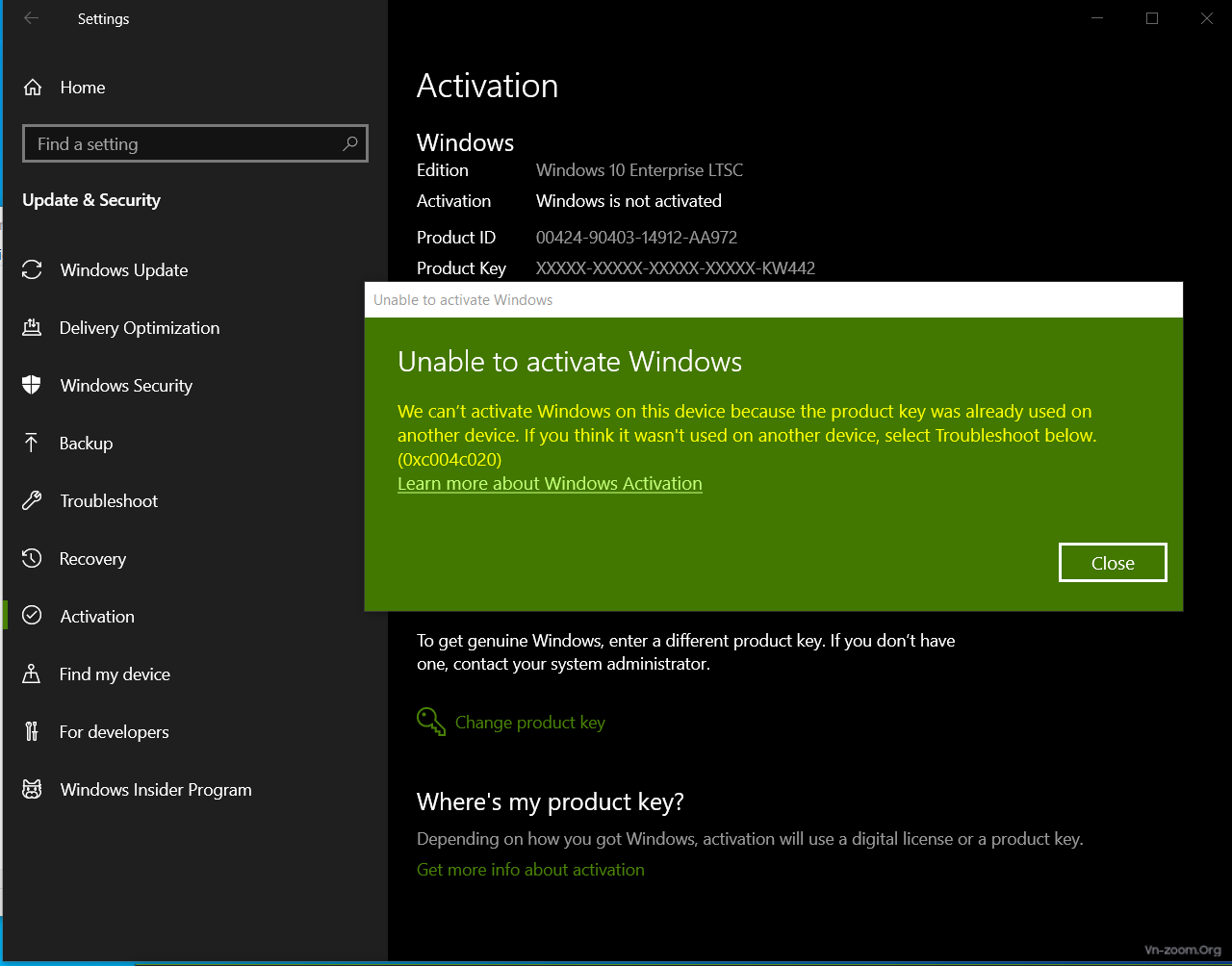Image resolution: width=1232 pixels, height=966 pixels.
Task: Click the Troubleshoot wrench icon
Action: point(32,500)
